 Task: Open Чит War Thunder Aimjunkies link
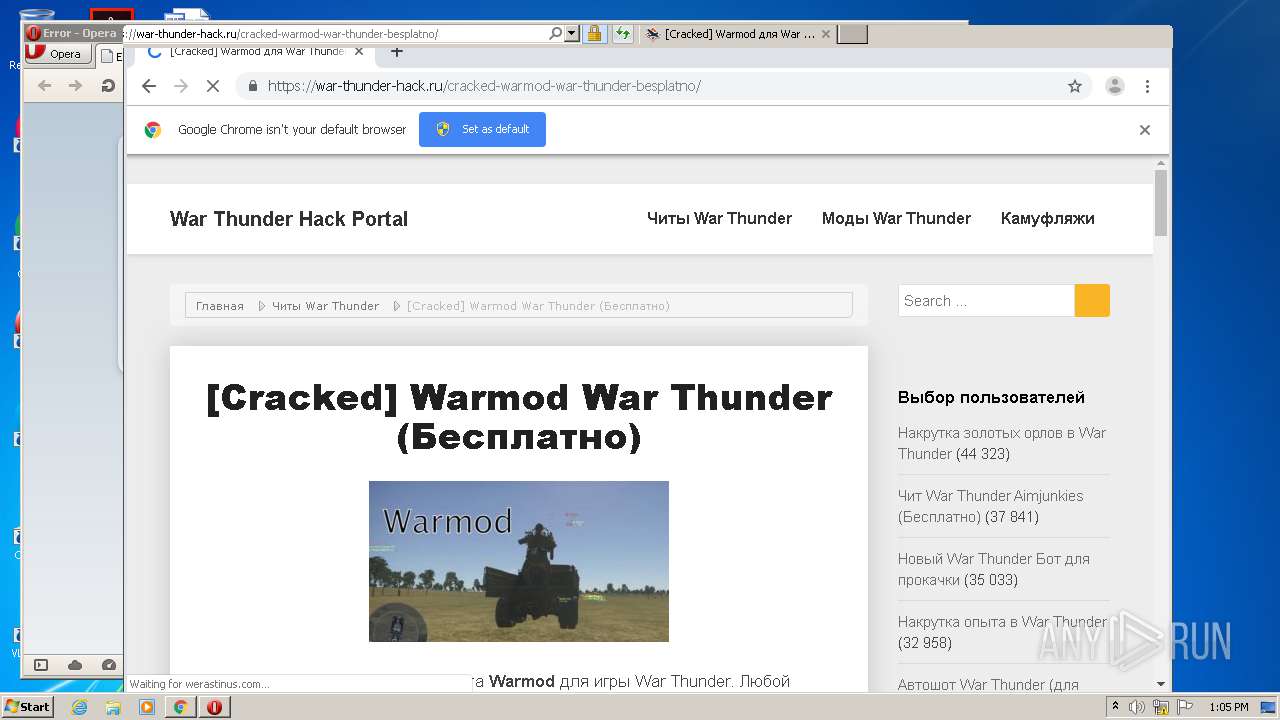tap(990, 506)
